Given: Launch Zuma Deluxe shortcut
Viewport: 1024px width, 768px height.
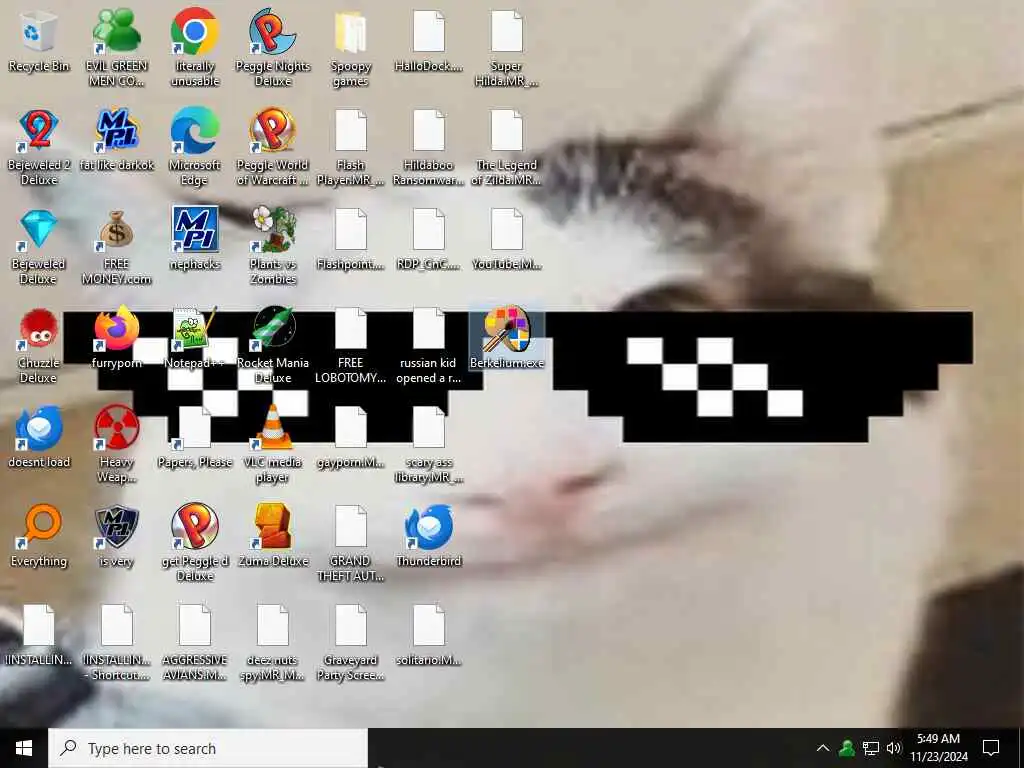Looking at the screenshot, I should click(273, 537).
